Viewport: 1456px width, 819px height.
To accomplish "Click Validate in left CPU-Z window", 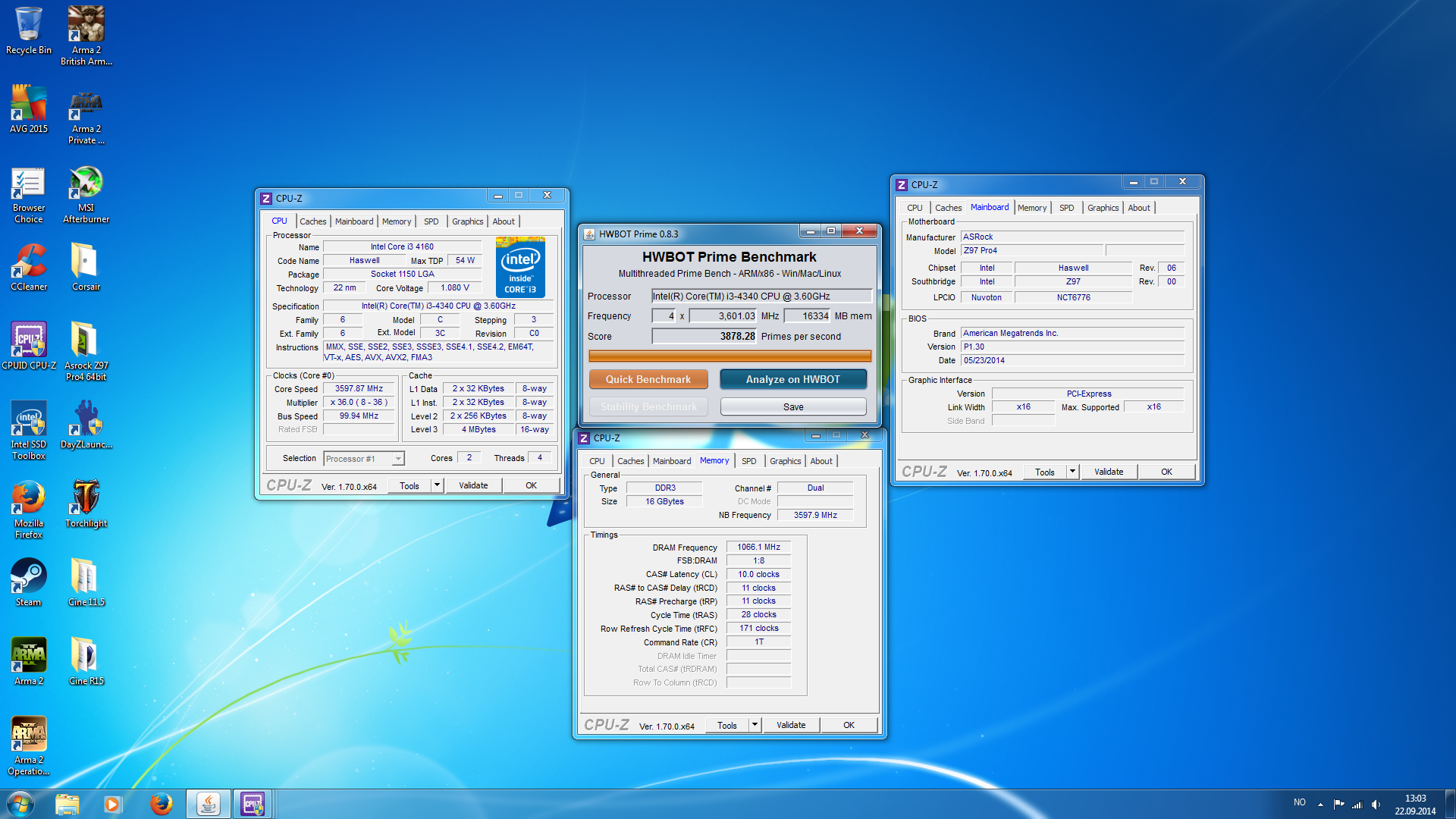I will pos(473,485).
